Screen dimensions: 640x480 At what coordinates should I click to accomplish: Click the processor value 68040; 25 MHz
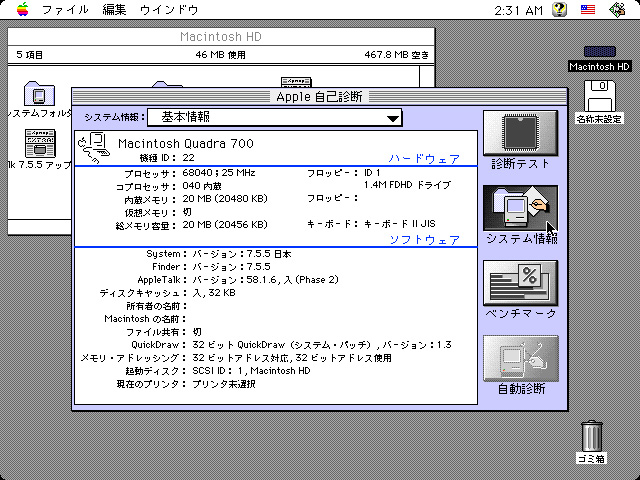[219, 173]
